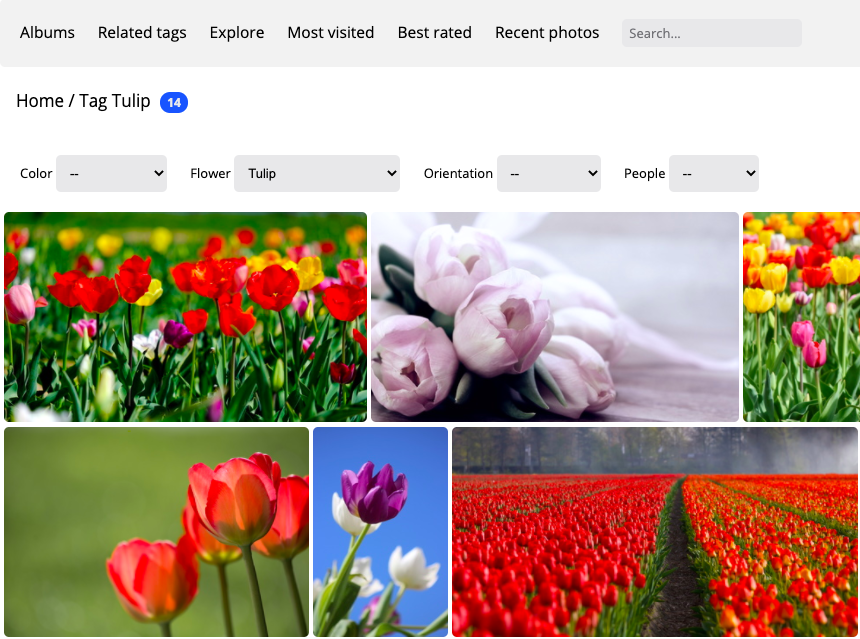Screen dimensions: 860x639
Task: Click the blue 14 photo count badge
Action: point(174,103)
